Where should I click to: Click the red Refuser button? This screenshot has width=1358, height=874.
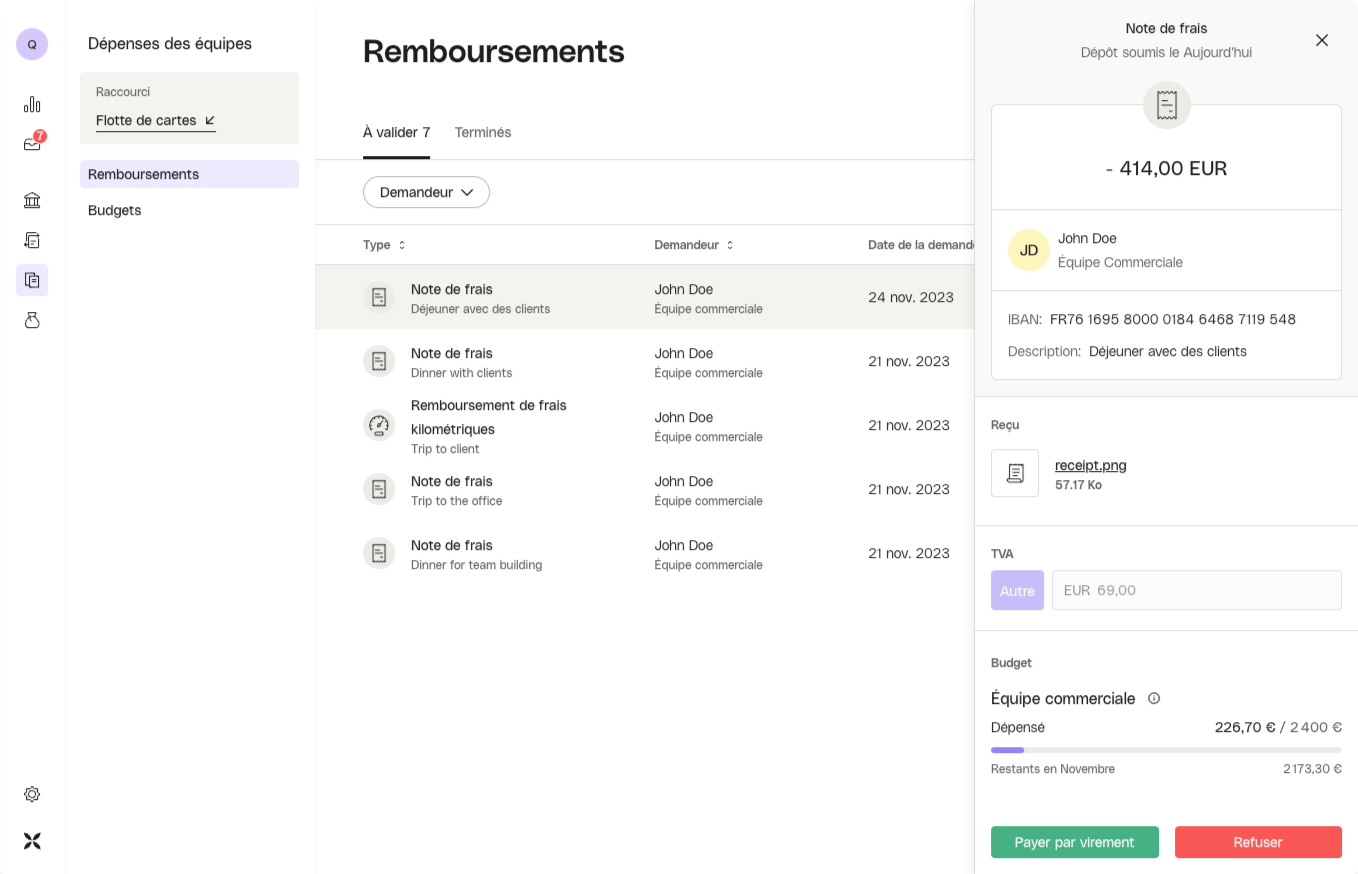pyautogui.click(x=1258, y=842)
